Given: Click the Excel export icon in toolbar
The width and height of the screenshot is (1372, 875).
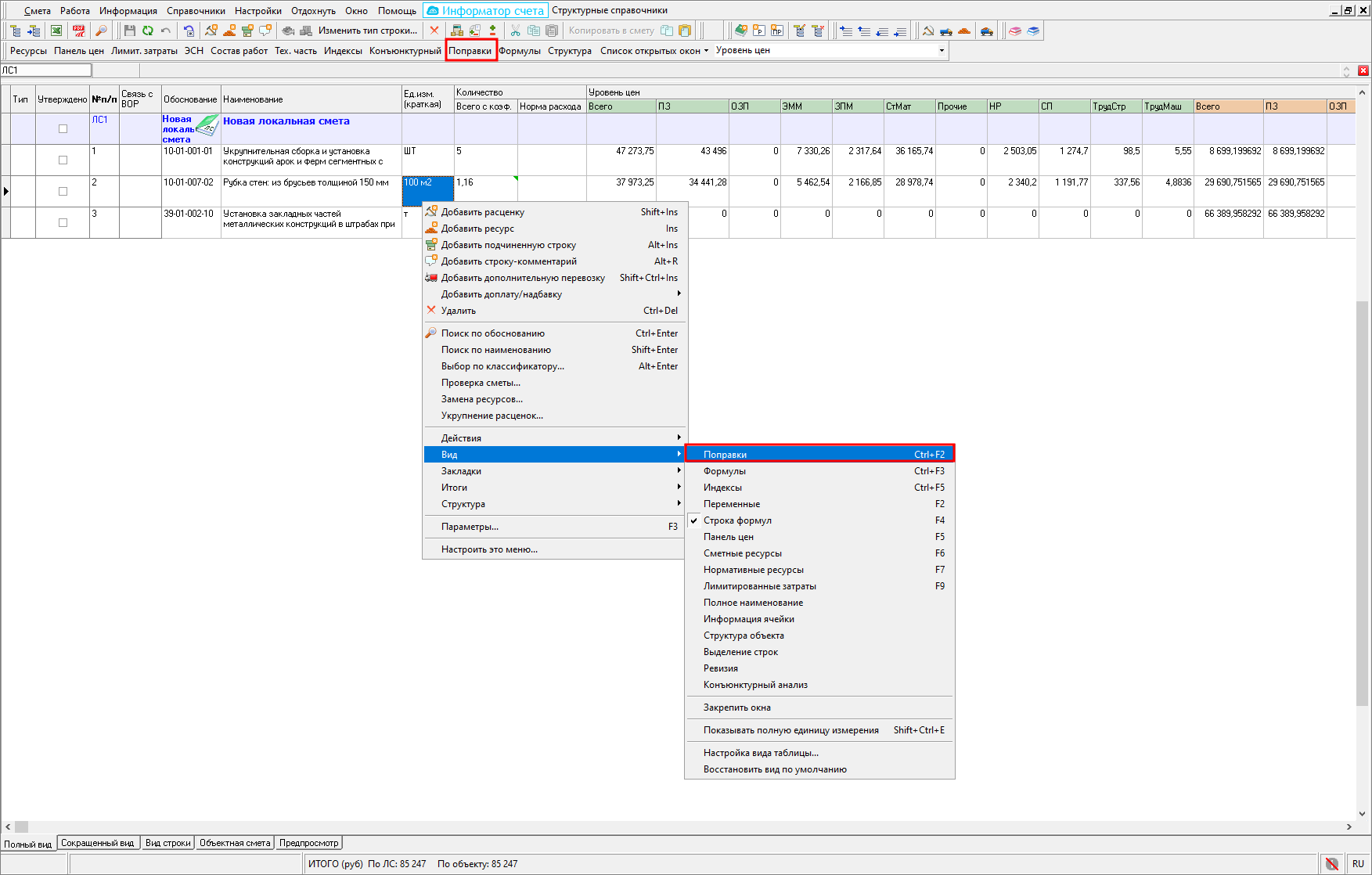Looking at the screenshot, I should [56, 31].
